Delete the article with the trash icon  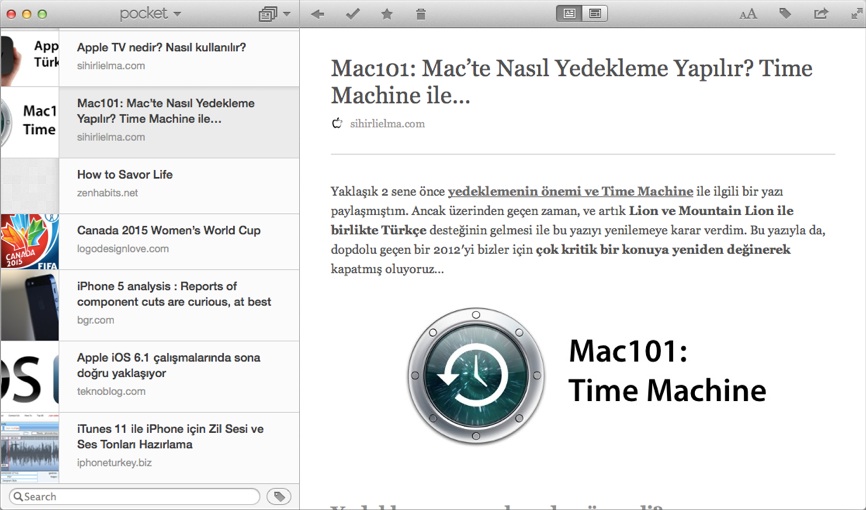[x=420, y=14]
